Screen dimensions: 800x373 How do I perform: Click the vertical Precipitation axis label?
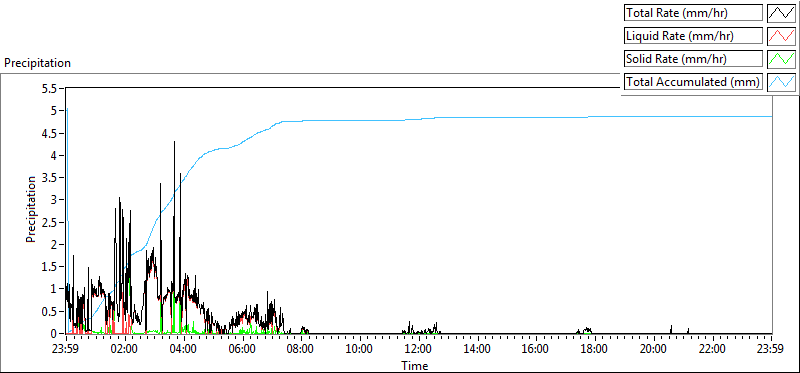31,209
